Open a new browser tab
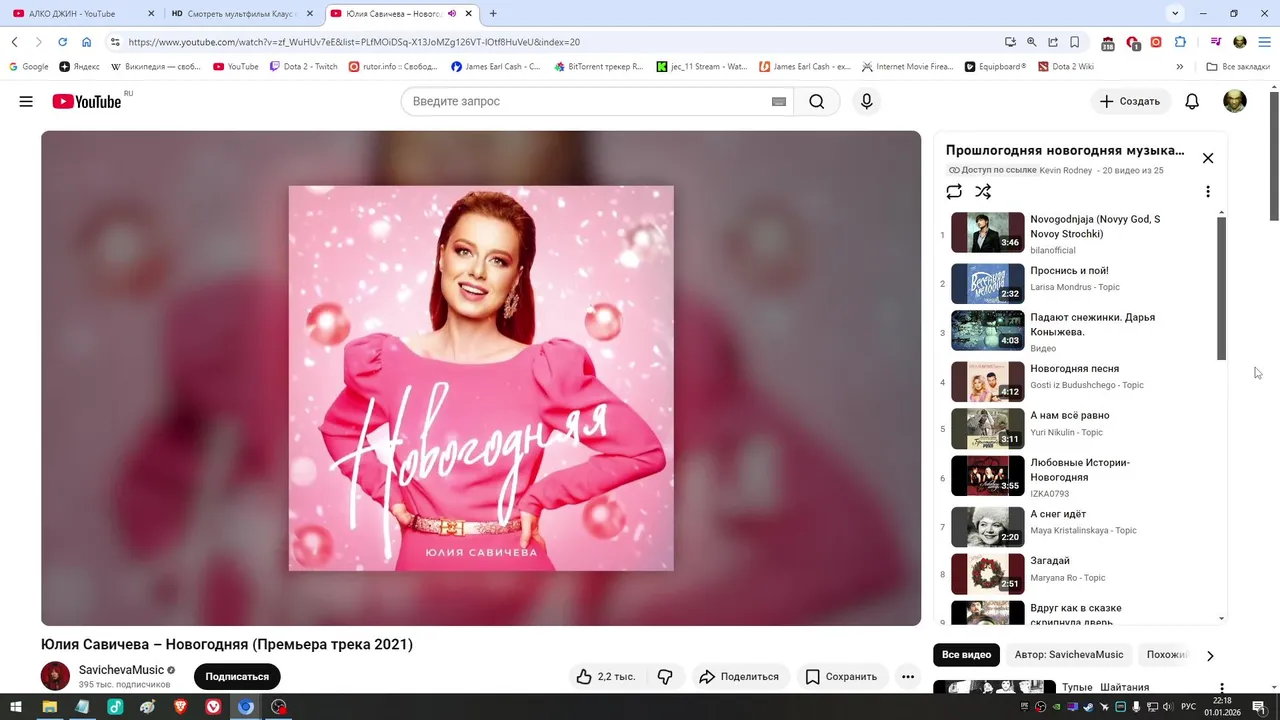The image size is (1280, 720). (493, 14)
